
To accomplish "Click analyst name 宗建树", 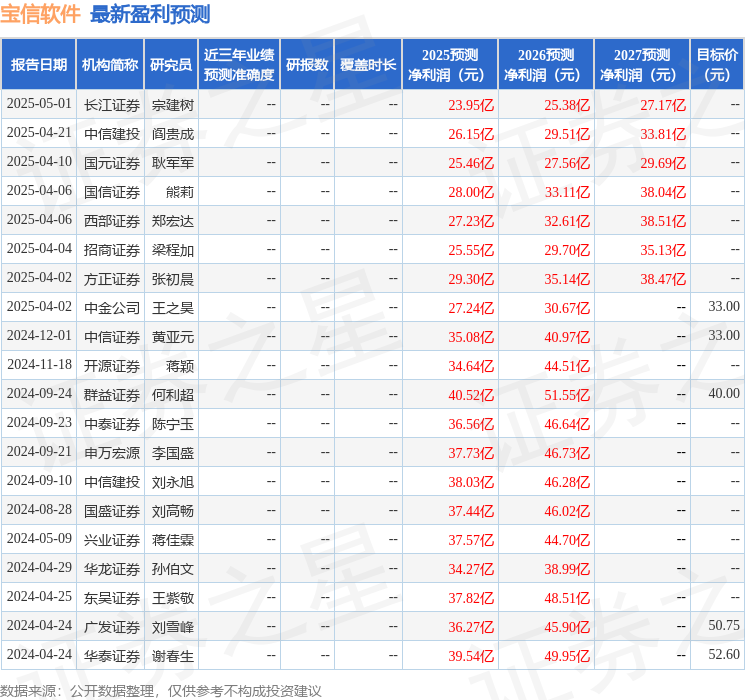I will (173, 105).
